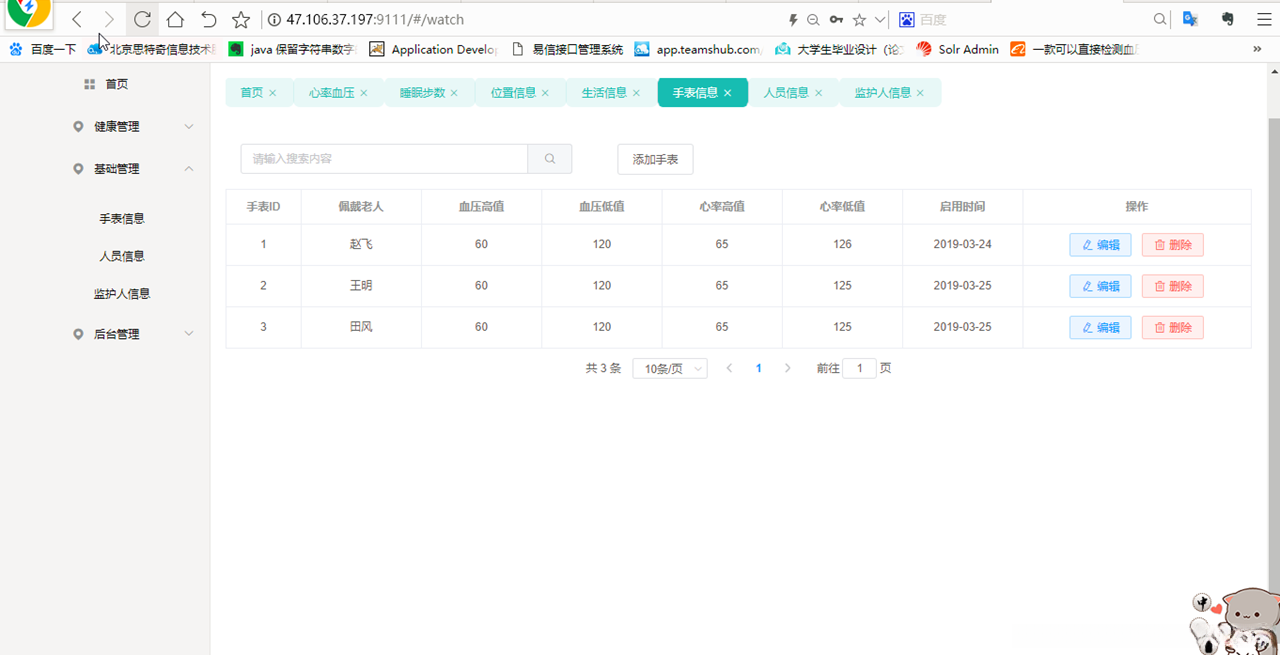
Task: Select the 首页 dashboard grid icon in sidebar
Action: coord(89,83)
